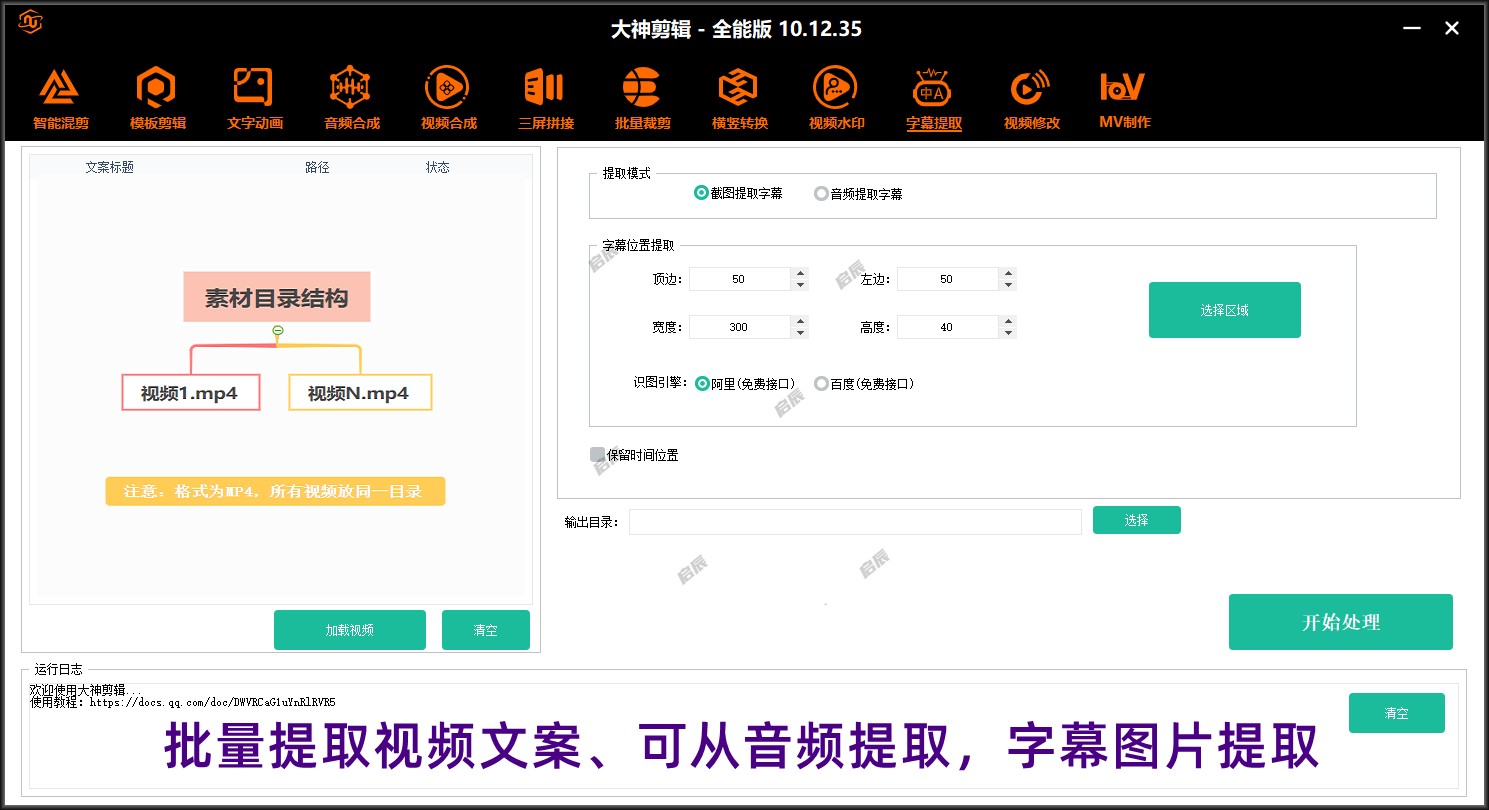Image resolution: width=1489 pixels, height=810 pixels.
Task: Decrease the 顶边 value with down arrow
Action: tap(799, 285)
